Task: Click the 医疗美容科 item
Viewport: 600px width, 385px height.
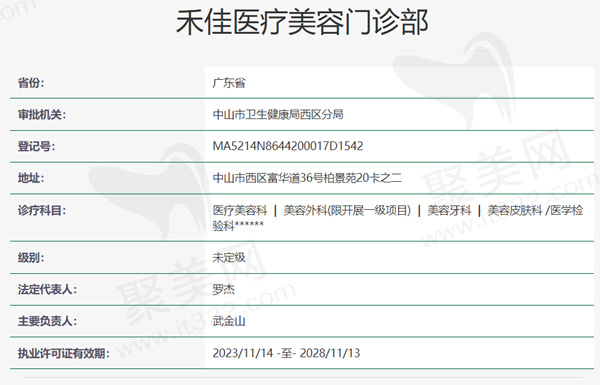Action: click(x=240, y=210)
